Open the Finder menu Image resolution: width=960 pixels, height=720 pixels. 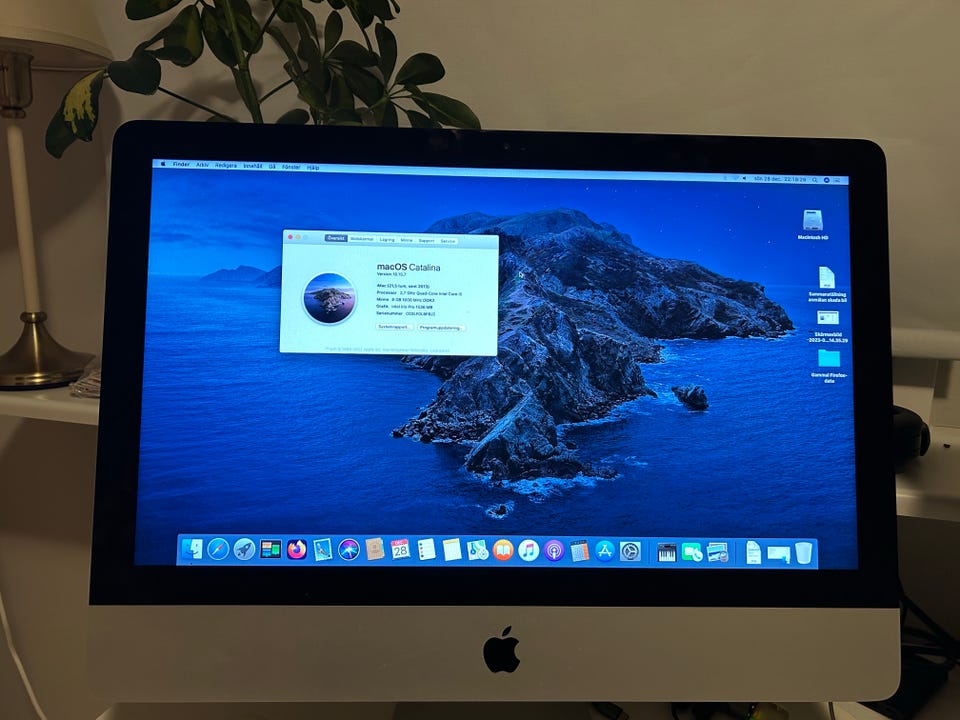181,165
